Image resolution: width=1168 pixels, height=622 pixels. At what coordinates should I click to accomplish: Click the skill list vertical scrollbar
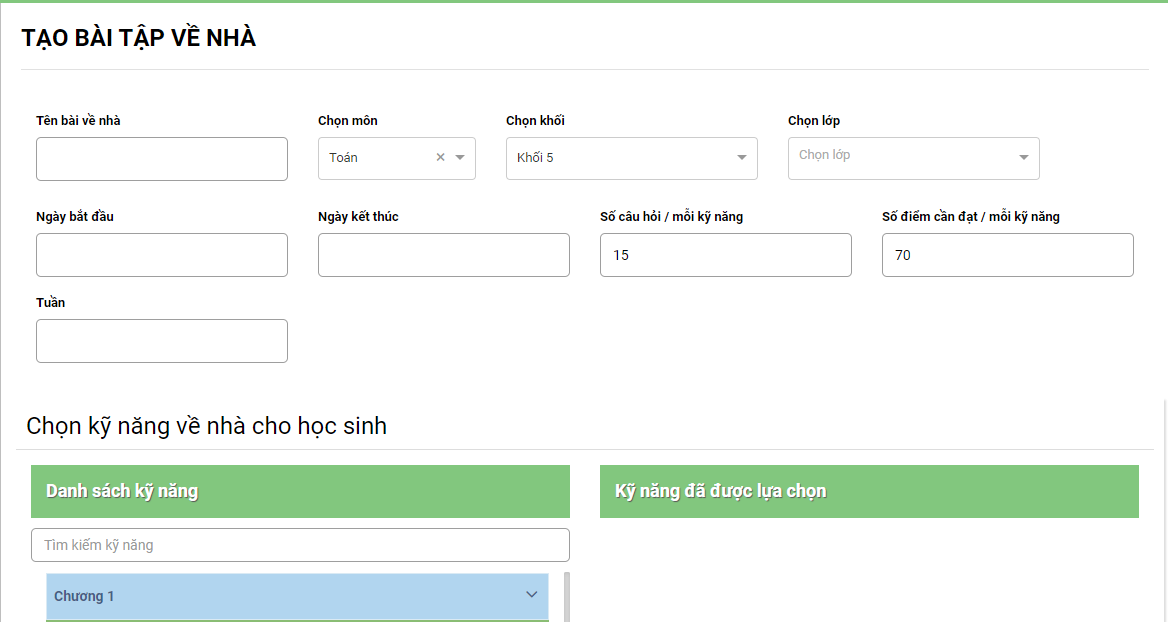(567, 597)
